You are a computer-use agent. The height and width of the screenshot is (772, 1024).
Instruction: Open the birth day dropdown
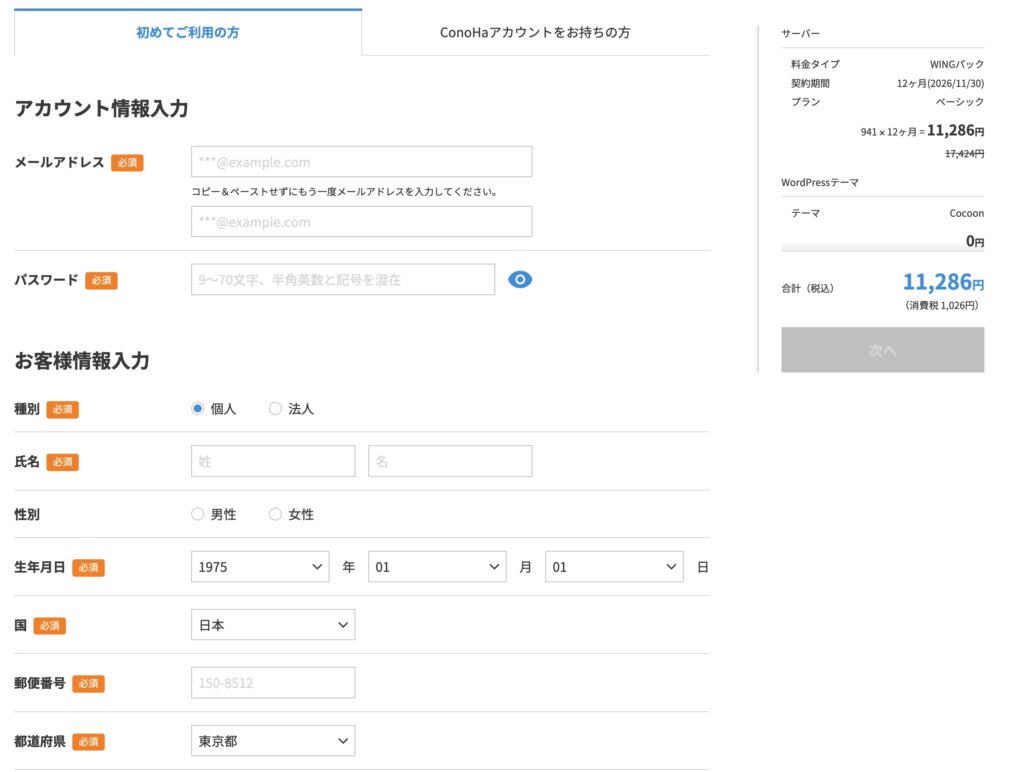614,566
